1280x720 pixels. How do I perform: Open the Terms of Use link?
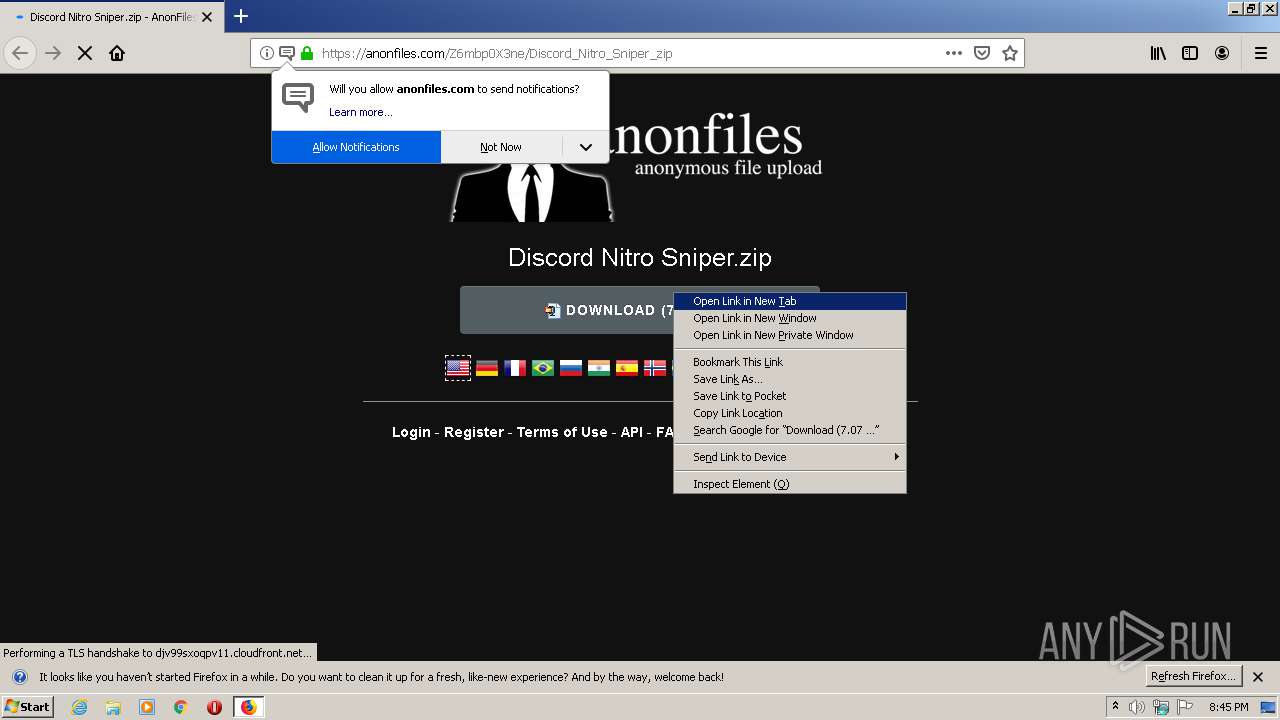(x=562, y=432)
